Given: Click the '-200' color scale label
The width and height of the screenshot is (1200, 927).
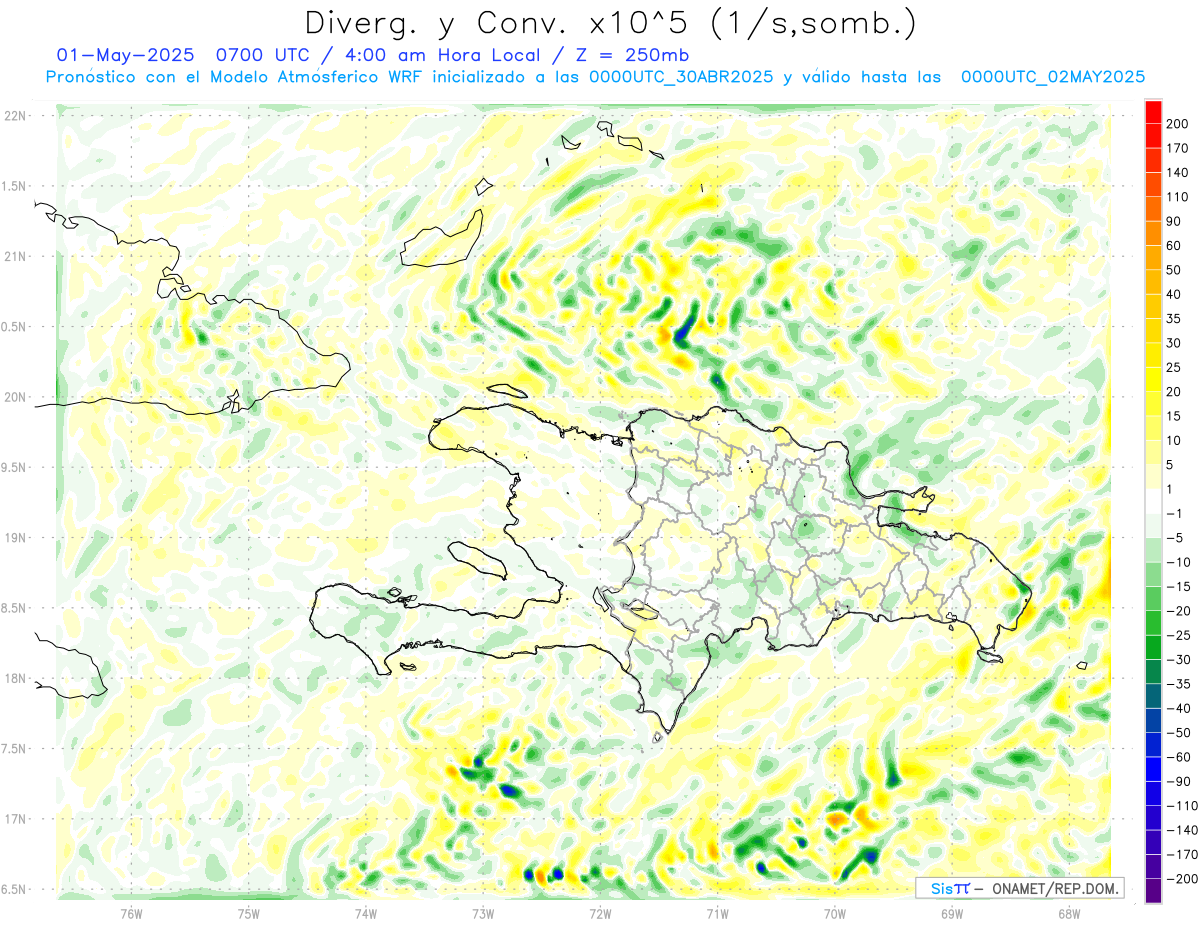Looking at the screenshot, I should (x=1183, y=879).
